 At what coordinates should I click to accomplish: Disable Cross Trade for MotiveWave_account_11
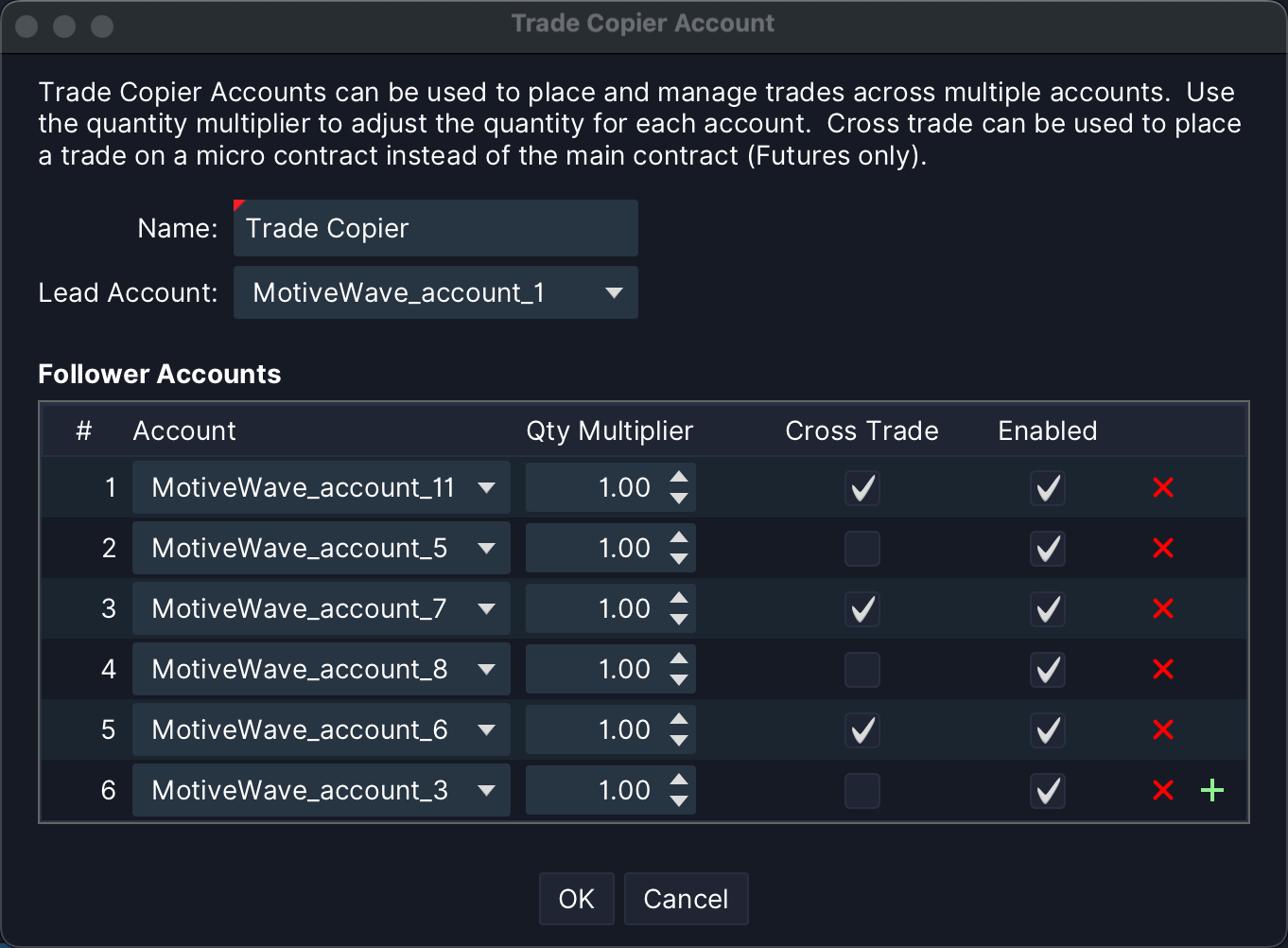(862, 488)
